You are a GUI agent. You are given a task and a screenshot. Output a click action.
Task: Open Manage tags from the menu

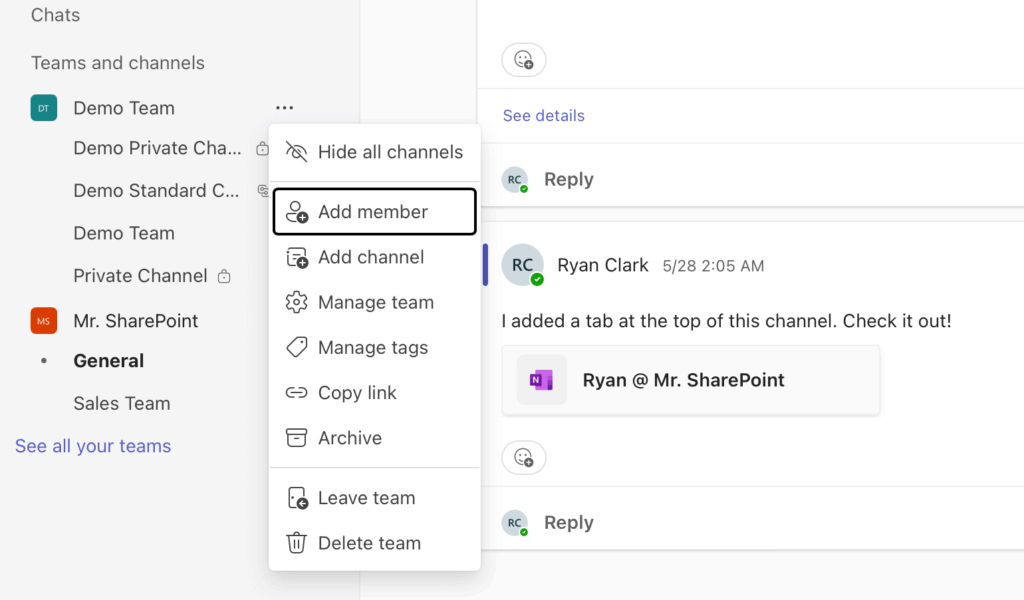[x=375, y=347]
